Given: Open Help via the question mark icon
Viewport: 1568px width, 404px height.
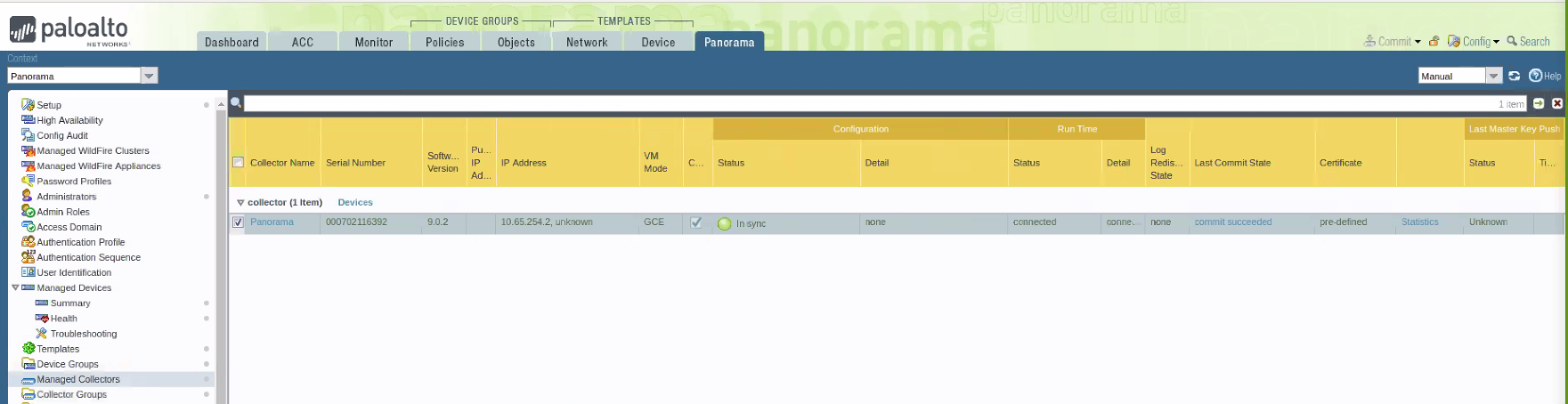Looking at the screenshot, I should 1535,76.
